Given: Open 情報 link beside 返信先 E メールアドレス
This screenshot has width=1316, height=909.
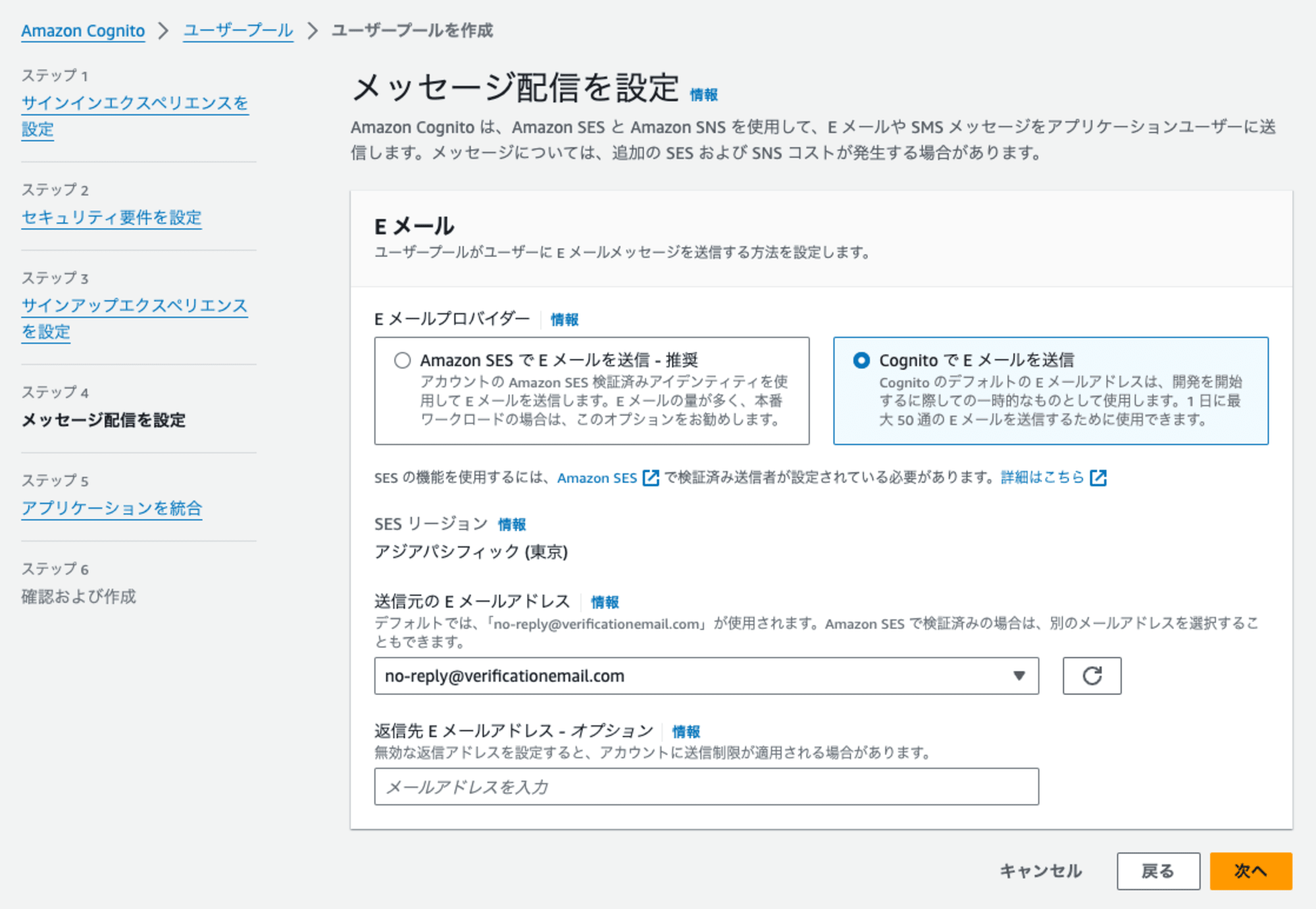Looking at the screenshot, I should click(686, 732).
